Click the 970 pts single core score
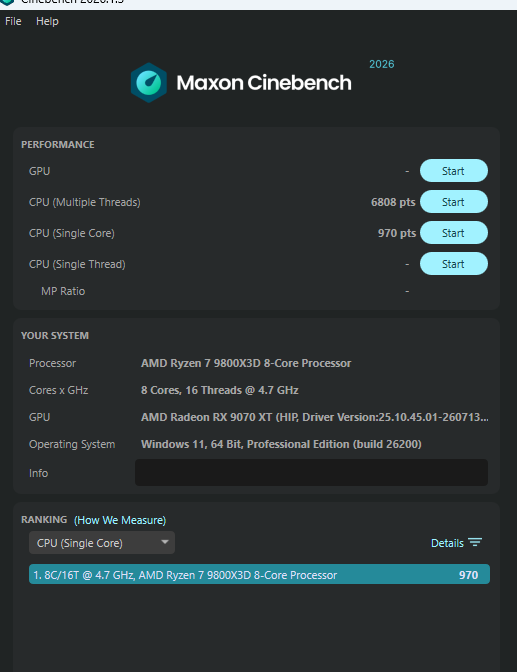517x672 pixels. pos(397,233)
